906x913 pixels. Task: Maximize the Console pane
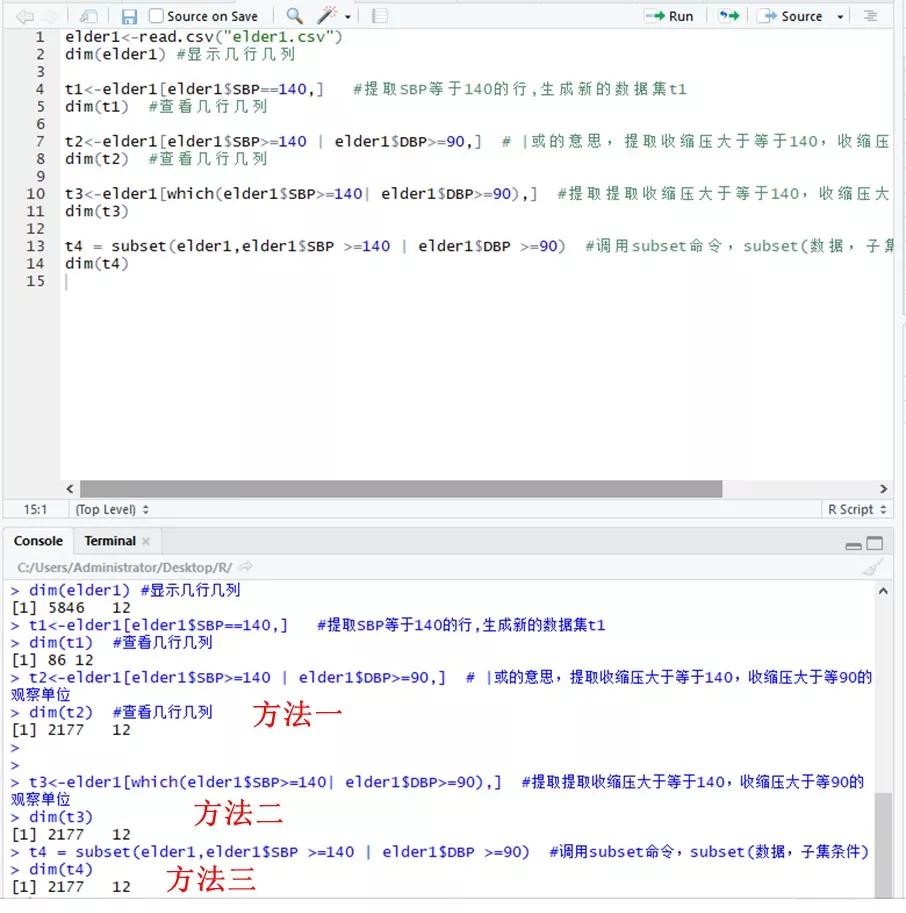pos(875,543)
